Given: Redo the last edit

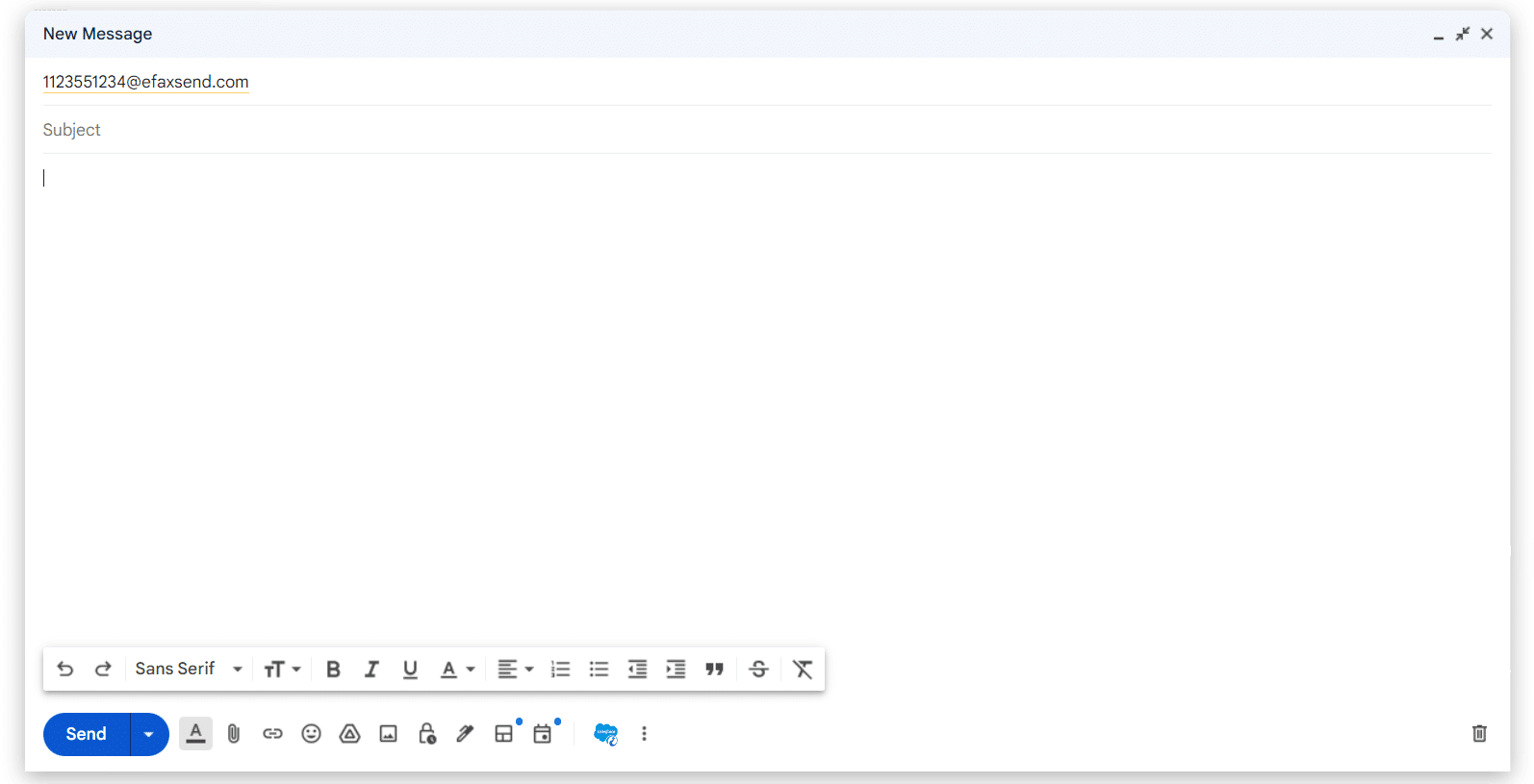Looking at the screenshot, I should coord(103,669).
